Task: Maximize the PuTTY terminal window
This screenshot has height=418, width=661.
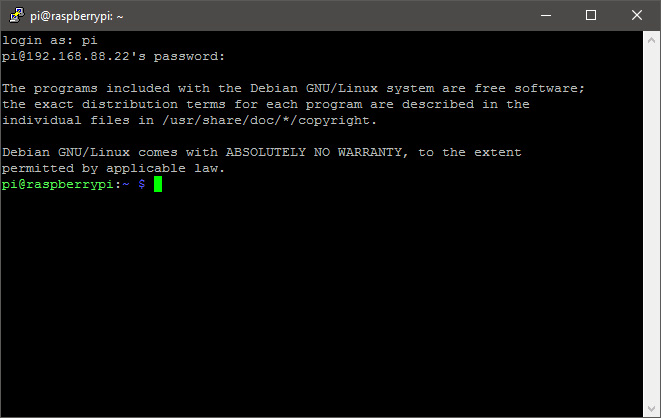Action: tap(591, 15)
